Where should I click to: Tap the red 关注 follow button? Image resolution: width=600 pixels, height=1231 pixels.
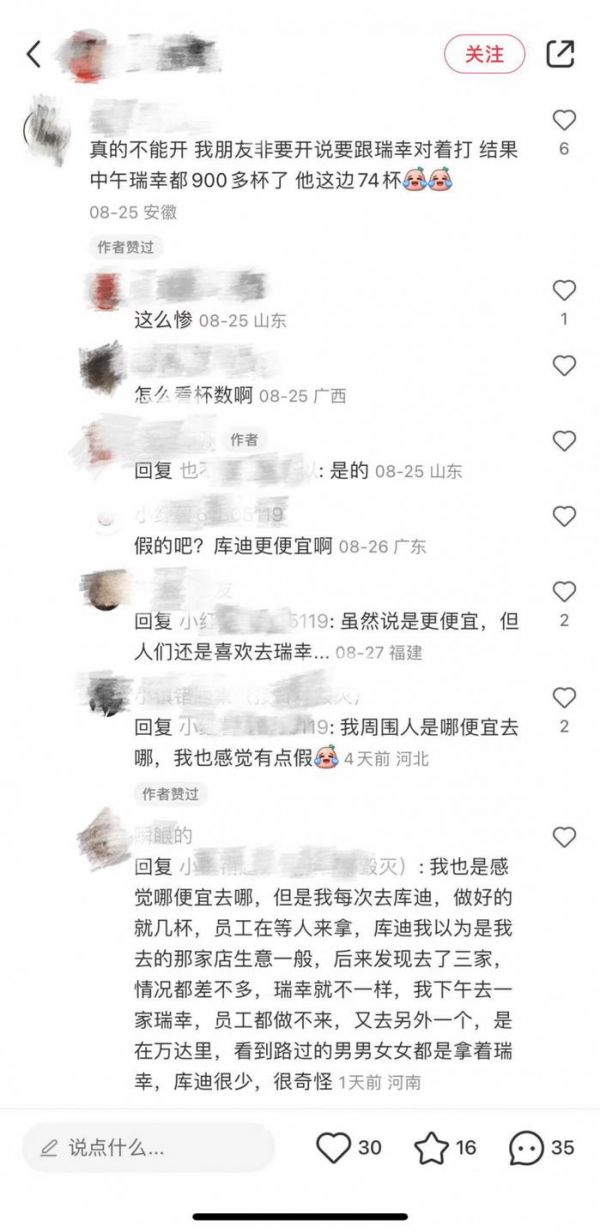pos(484,54)
